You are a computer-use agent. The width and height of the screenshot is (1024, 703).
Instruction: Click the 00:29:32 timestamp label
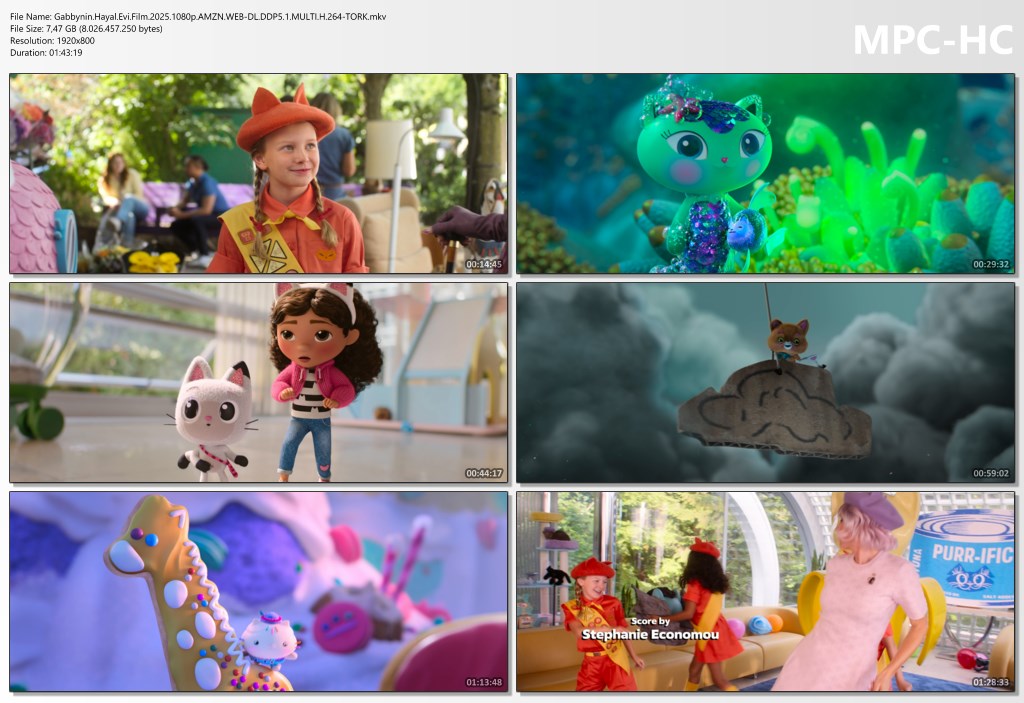tap(991, 265)
